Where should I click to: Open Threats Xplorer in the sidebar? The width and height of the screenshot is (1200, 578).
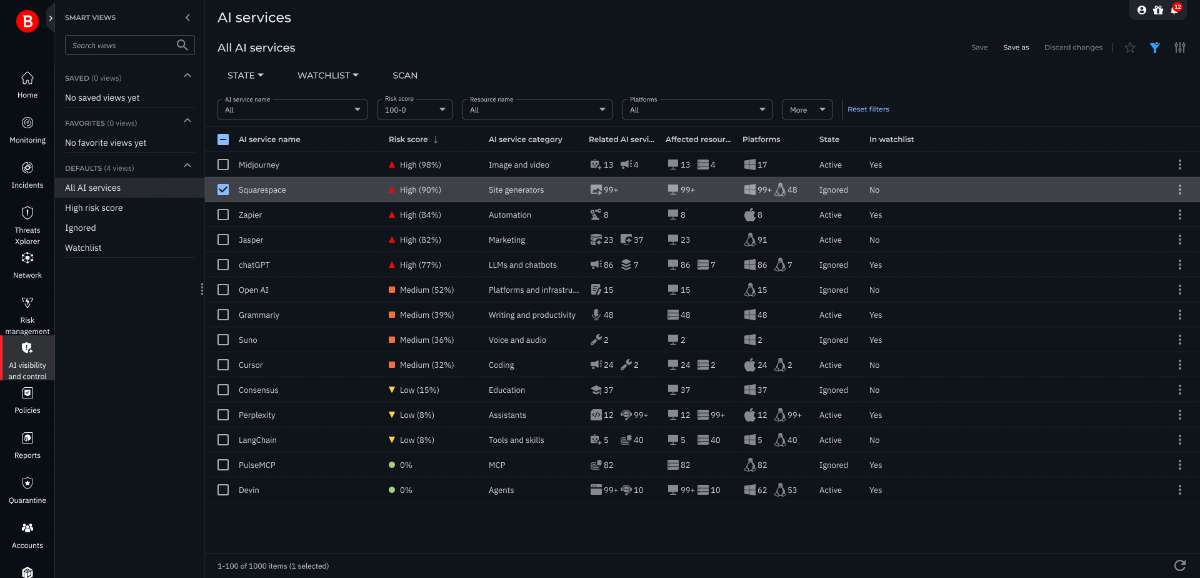(x=27, y=223)
